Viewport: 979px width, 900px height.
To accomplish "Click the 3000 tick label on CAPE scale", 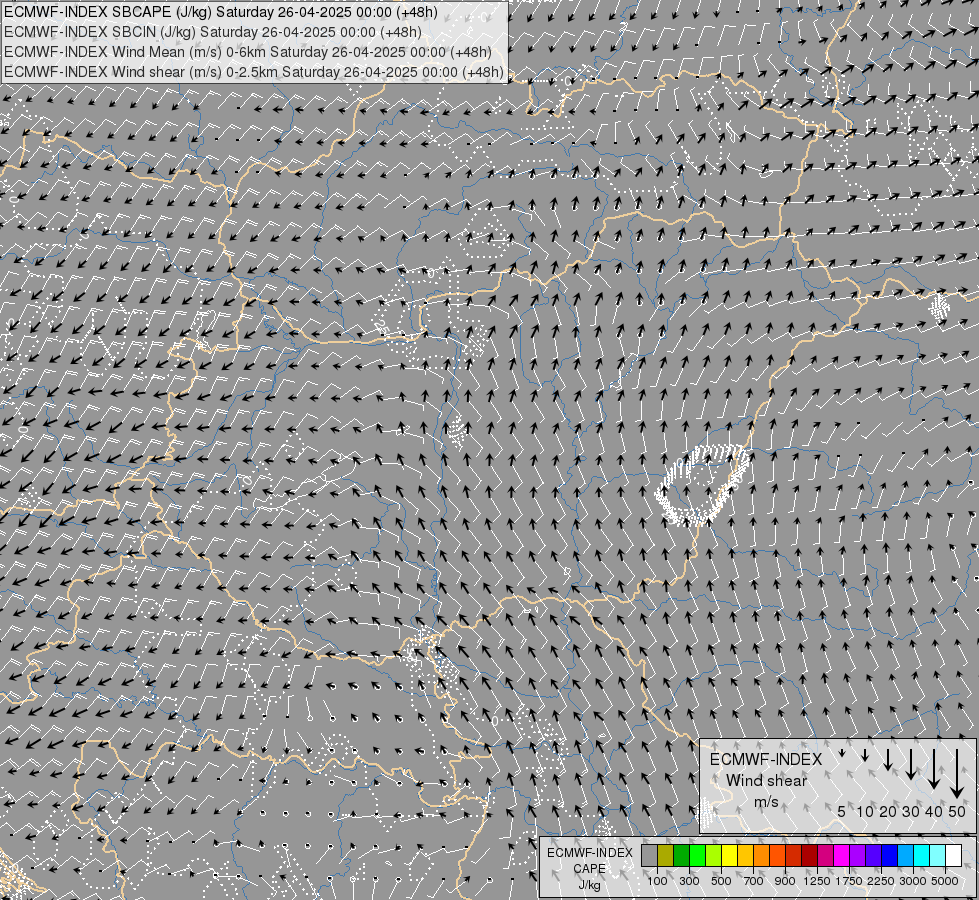I will (x=913, y=881).
